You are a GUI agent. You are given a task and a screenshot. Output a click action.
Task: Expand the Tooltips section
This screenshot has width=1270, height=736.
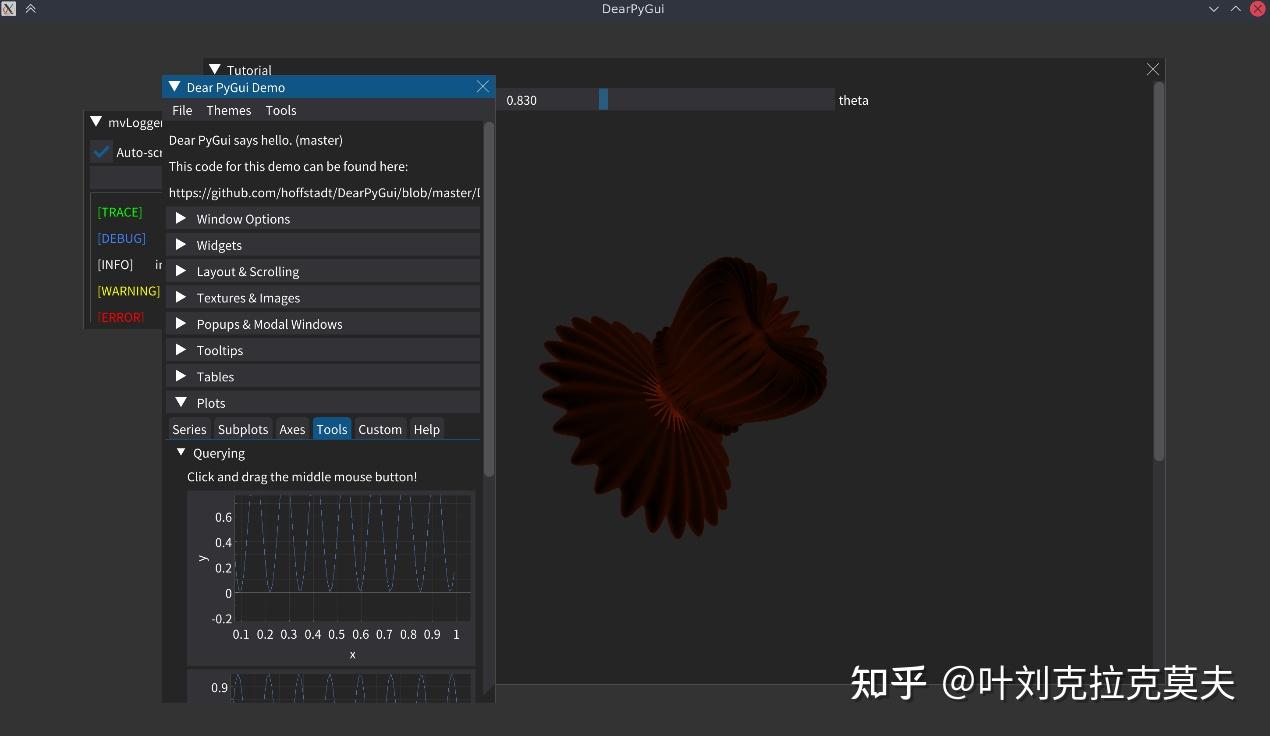323,350
